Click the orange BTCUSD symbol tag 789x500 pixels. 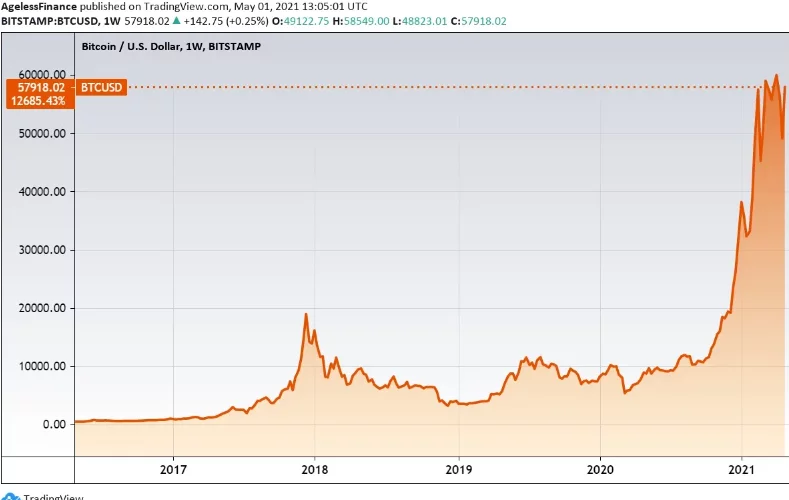[101, 87]
